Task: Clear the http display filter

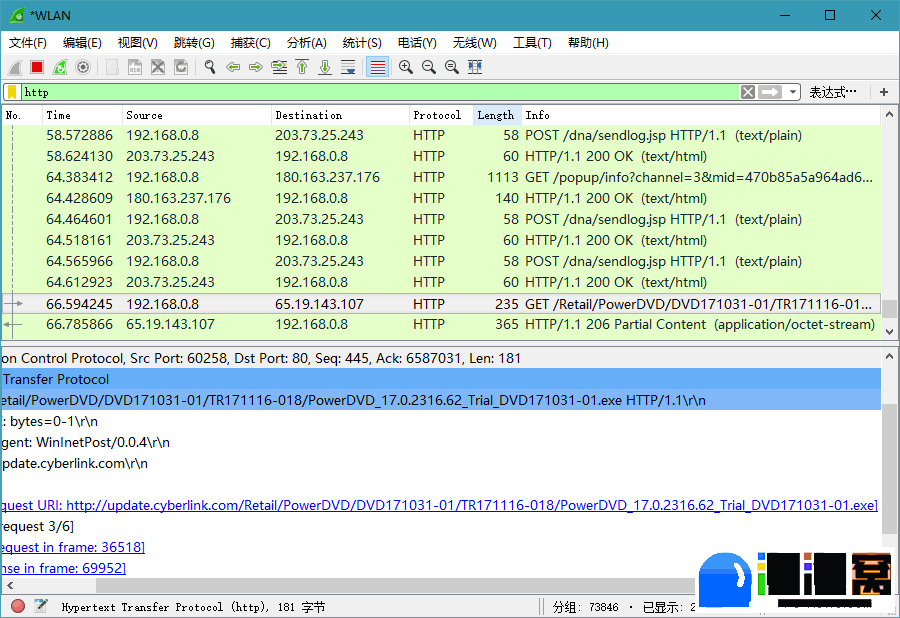Action: pyautogui.click(x=747, y=92)
